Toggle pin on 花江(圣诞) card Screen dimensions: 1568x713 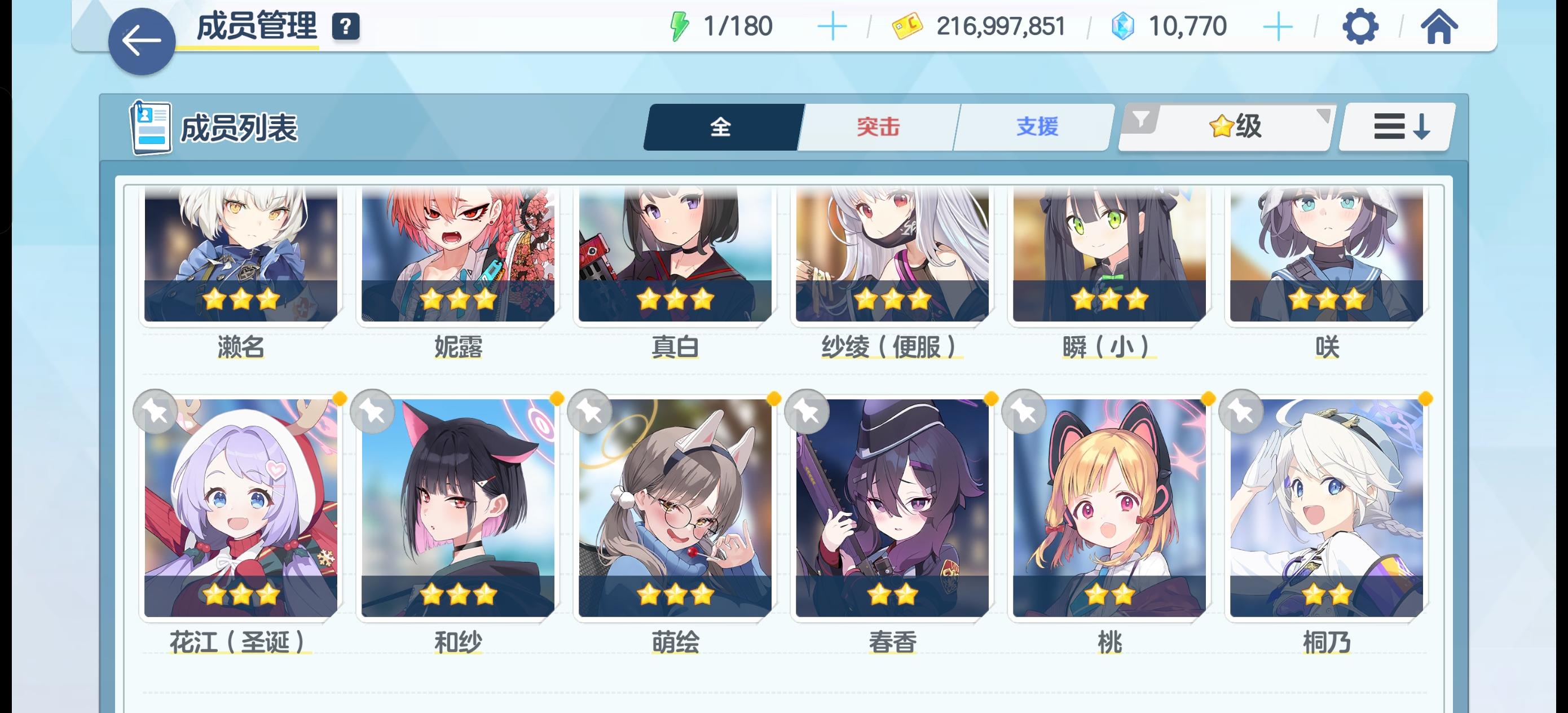(x=155, y=412)
